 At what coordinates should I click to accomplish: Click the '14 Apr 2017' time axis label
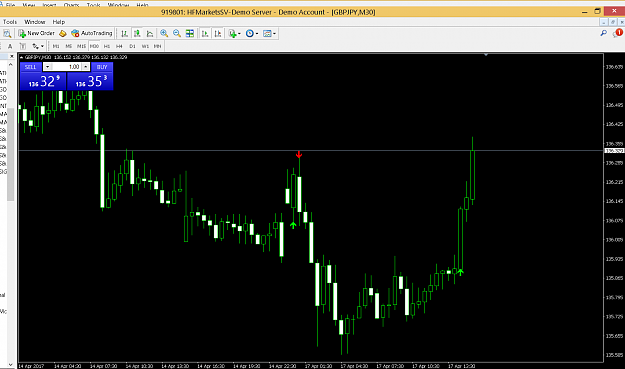click(31, 366)
